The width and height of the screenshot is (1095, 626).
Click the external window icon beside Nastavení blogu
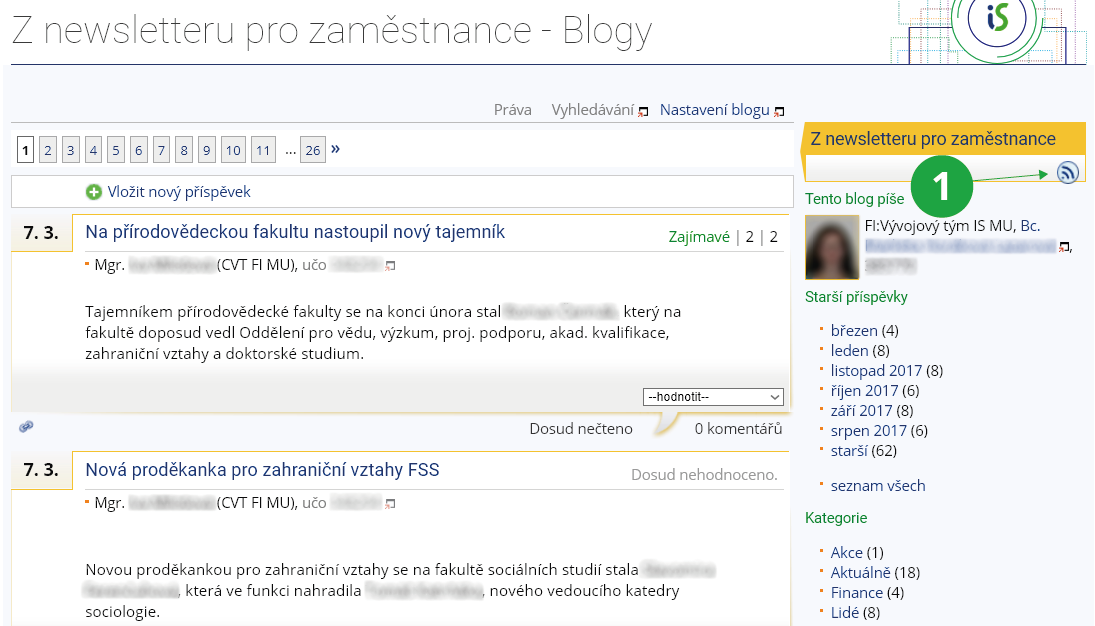pyautogui.click(x=779, y=111)
